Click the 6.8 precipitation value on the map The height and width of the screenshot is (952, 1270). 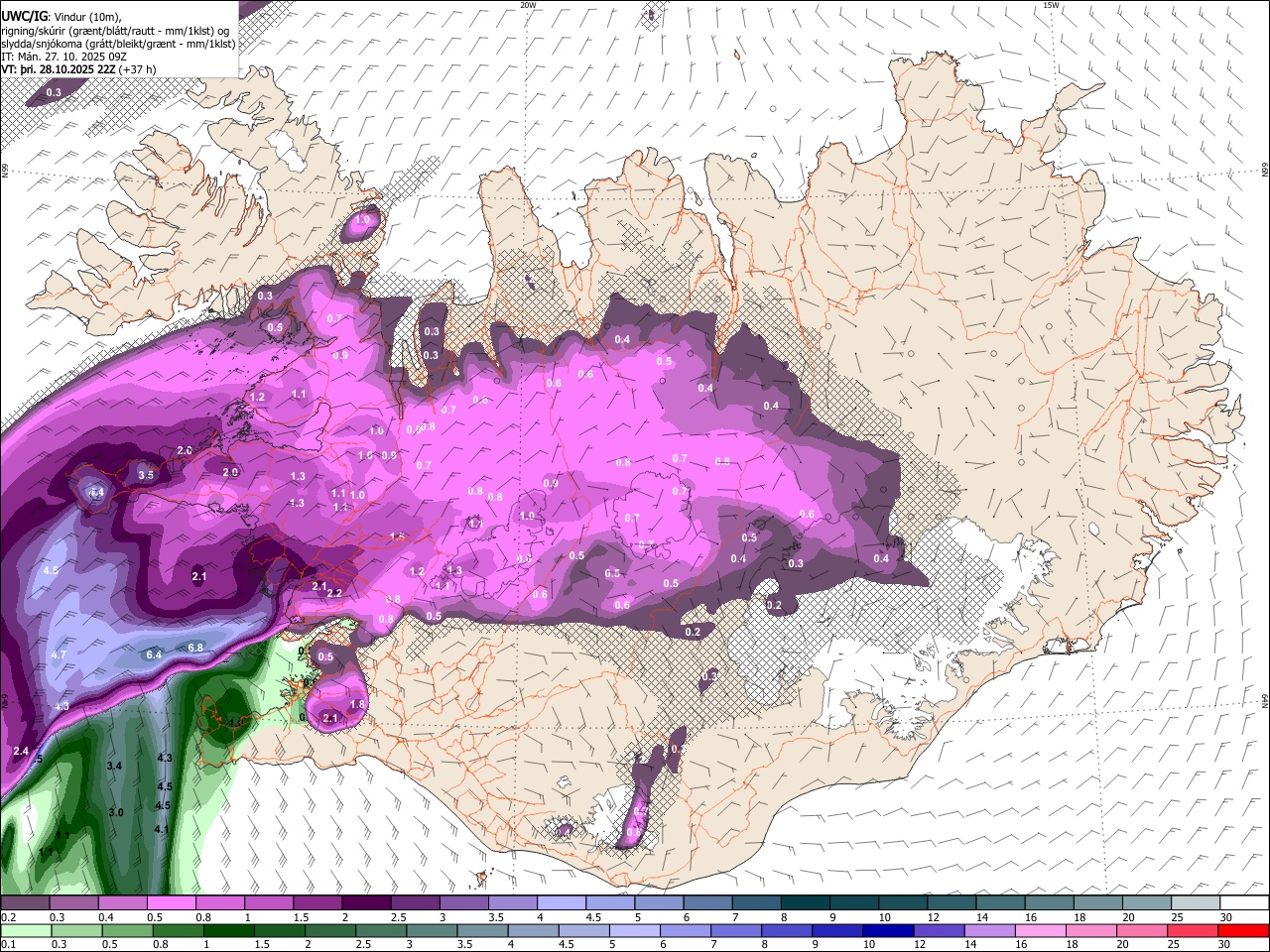coord(195,648)
